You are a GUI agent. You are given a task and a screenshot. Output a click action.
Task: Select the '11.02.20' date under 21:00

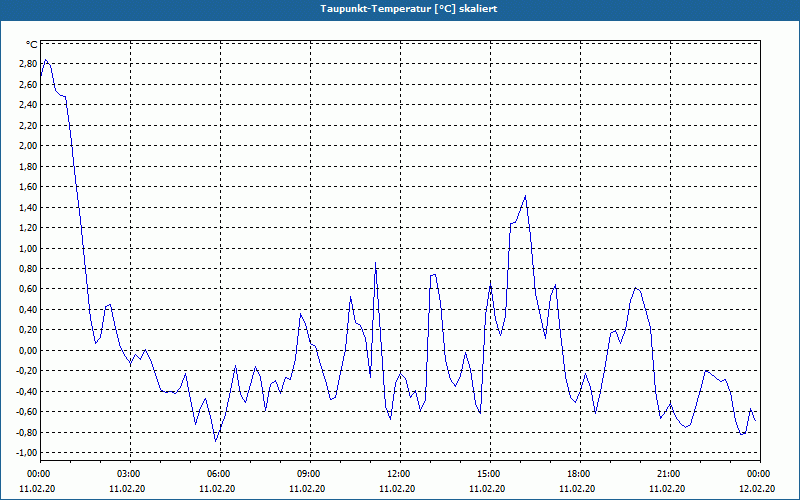[x=667, y=489]
